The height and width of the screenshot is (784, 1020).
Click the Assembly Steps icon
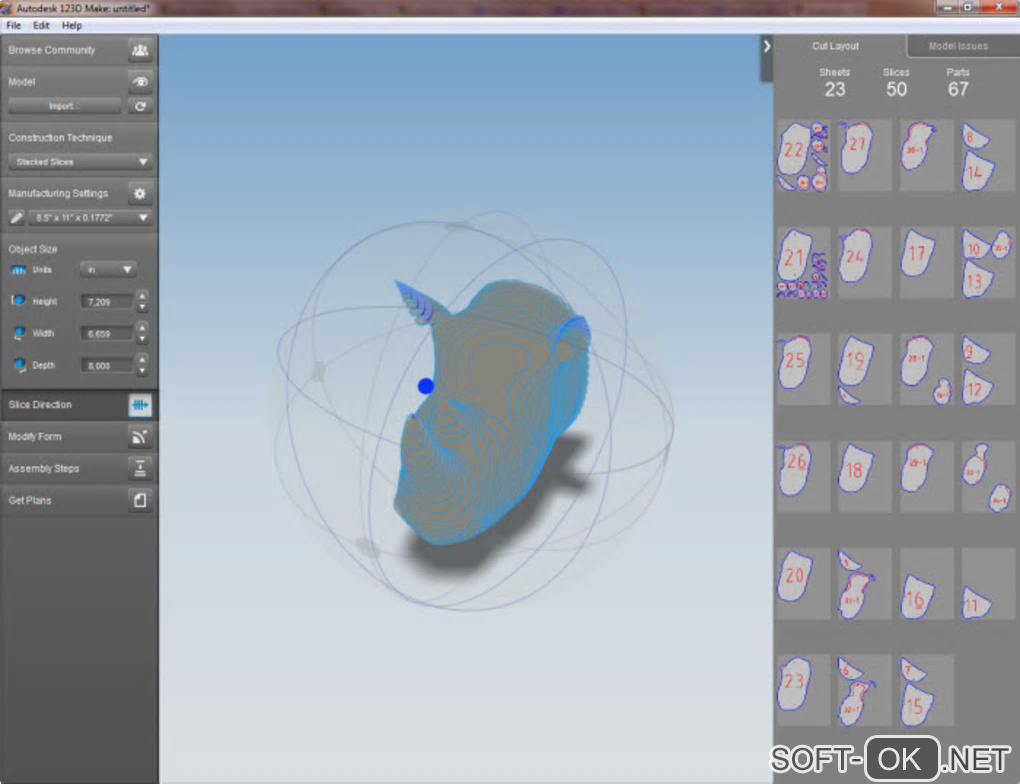click(x=140, y=468)
